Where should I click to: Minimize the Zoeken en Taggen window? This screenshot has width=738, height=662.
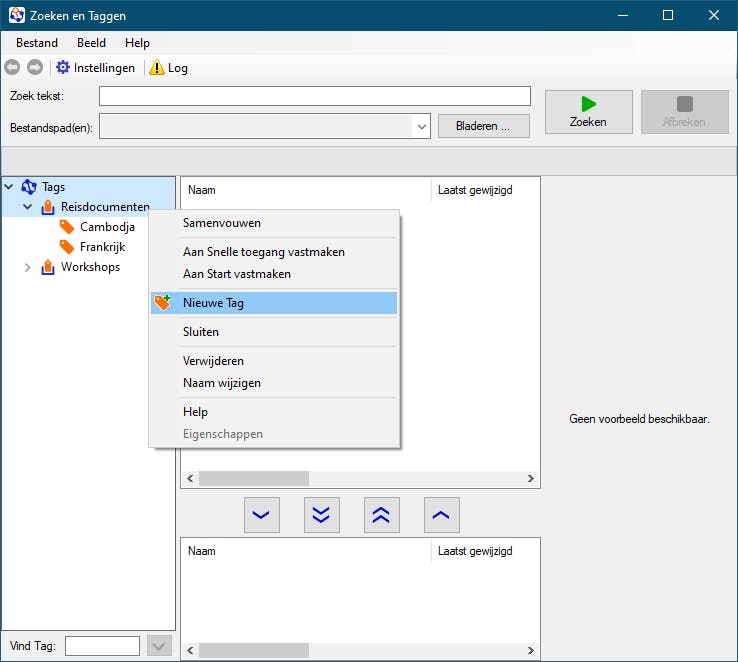click(x=623, y=16)
